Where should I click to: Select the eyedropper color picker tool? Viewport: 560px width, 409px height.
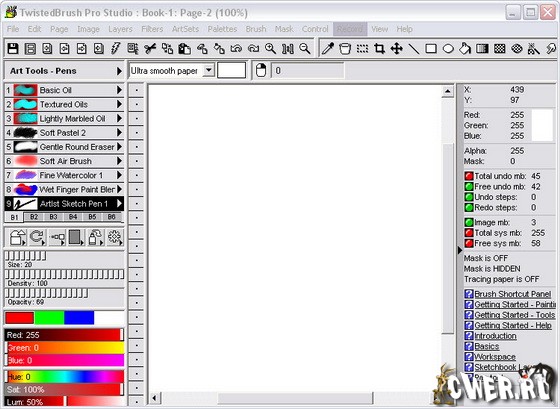328,49
